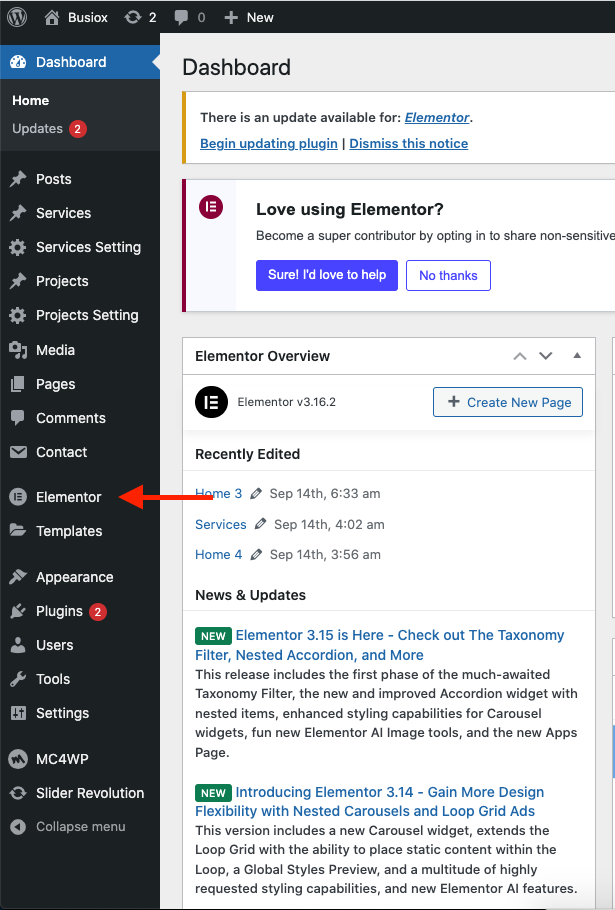Click the pencil edit icon beside Home 3
The width and height of the screenshot is (615, 910).
(x=256, y=494)
